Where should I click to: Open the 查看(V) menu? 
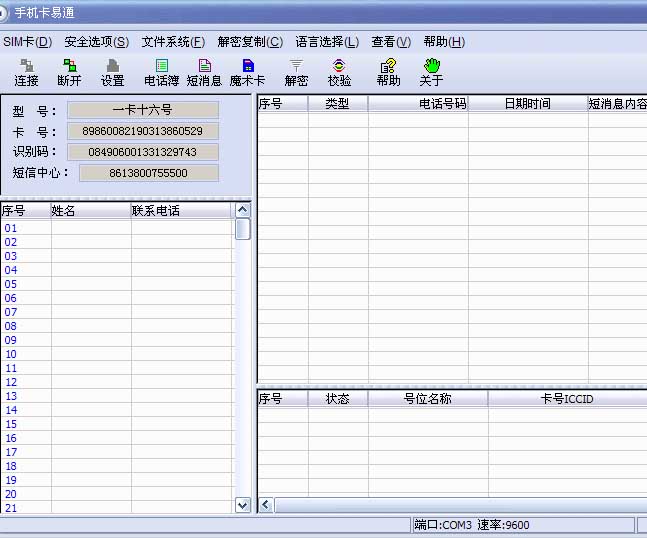pyautogui.click(x=391, y=42)
